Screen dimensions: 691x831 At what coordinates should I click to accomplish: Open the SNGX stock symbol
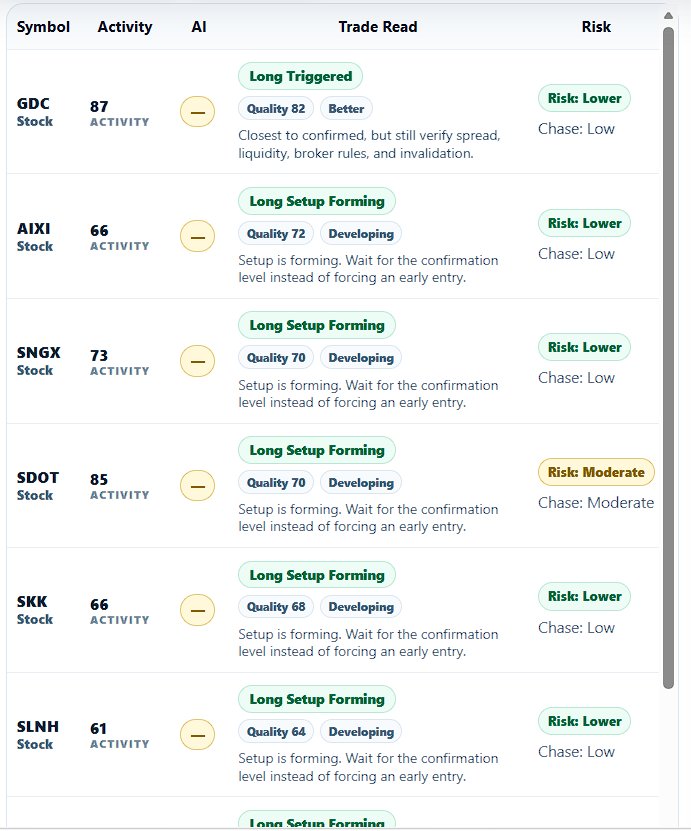(x=39, y=353)
